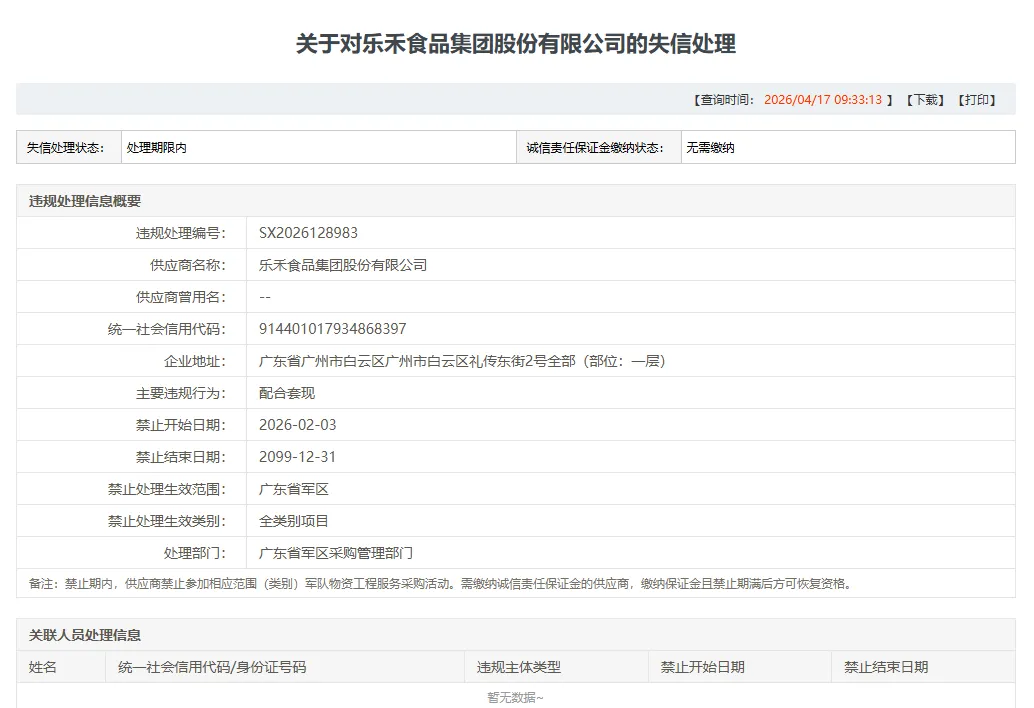Select the department 广东省军区采购管理部门

(336, 553)
